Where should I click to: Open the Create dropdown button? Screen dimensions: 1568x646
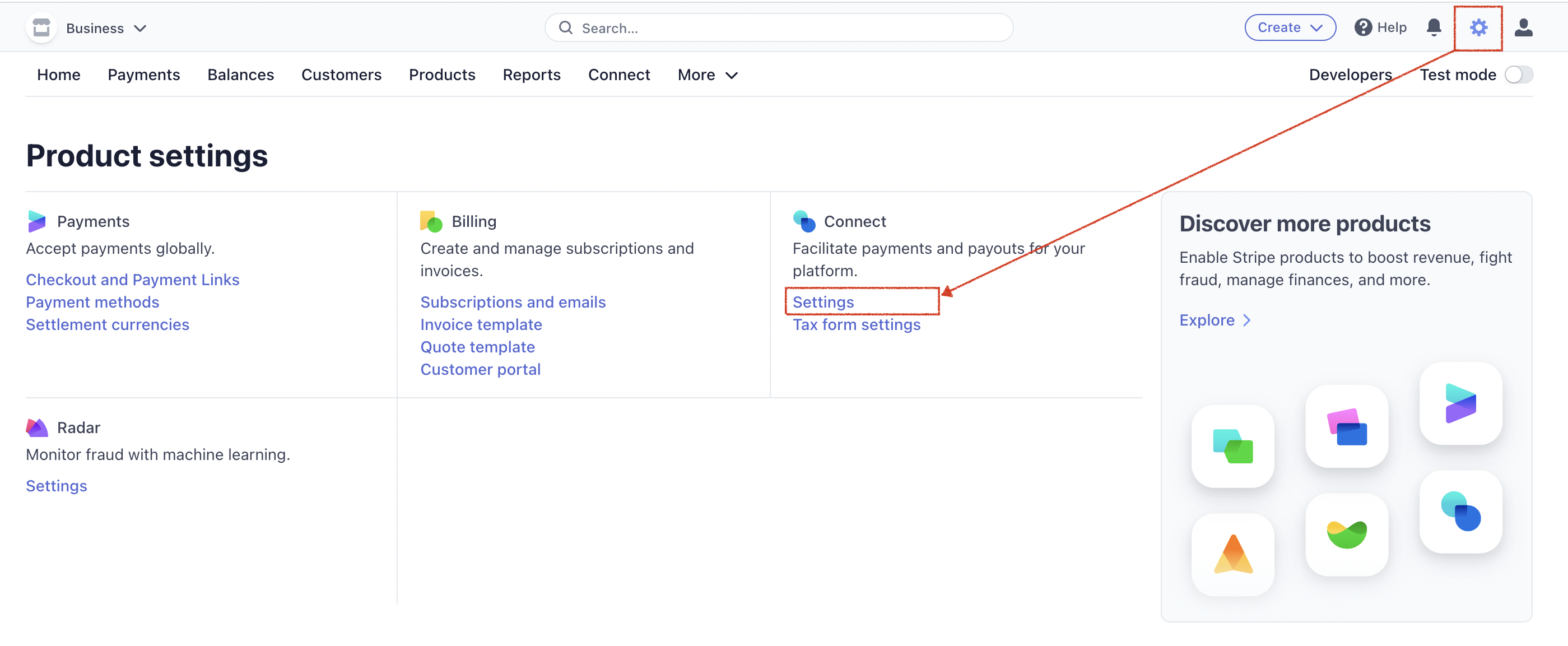(1290, 27)
